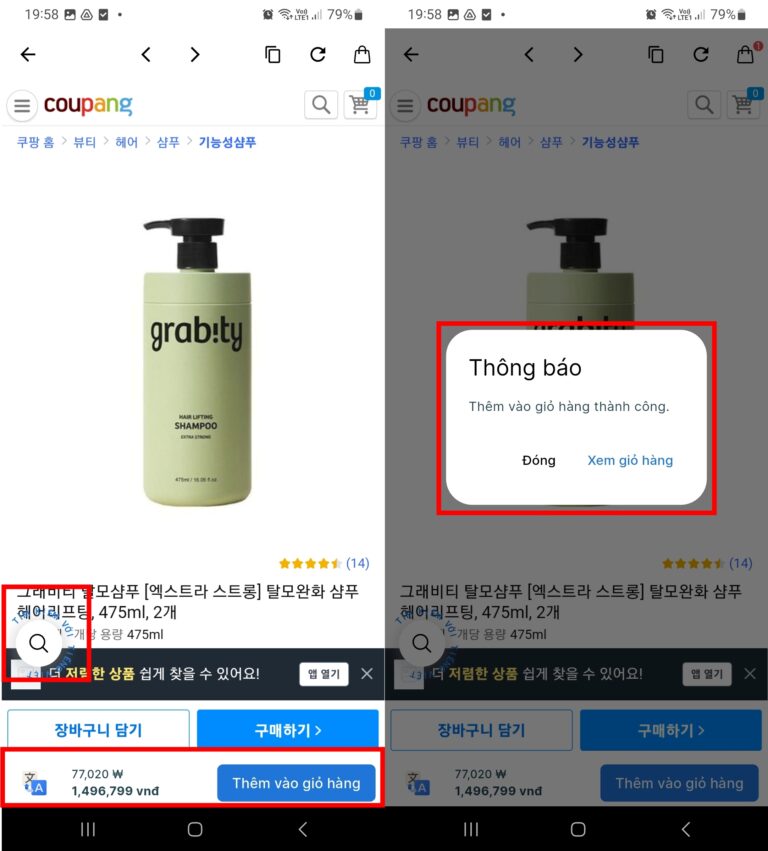Tap translate icon beside 77,020 ₩ price, left
768x851 pixels.
36,783
